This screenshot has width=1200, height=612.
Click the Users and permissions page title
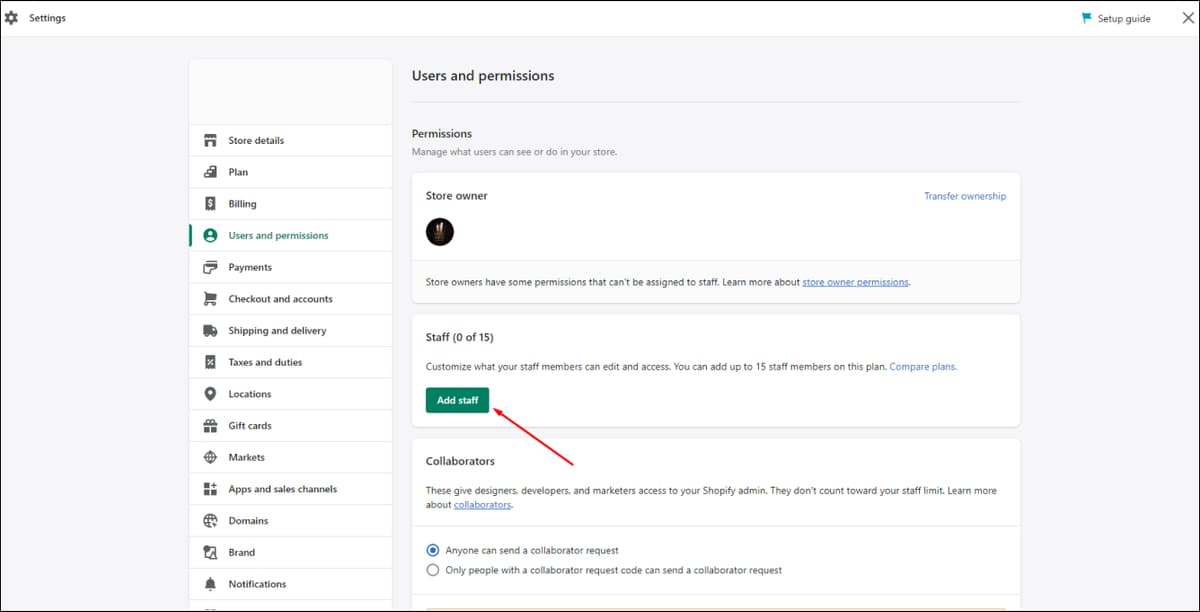tap(483, 76)
